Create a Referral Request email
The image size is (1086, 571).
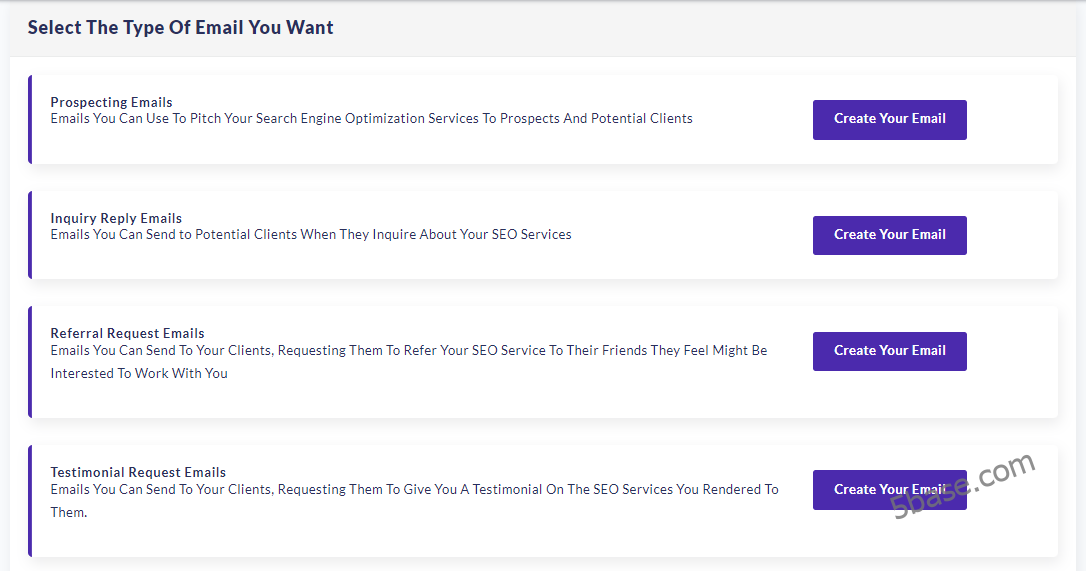[x=889, y=351]
